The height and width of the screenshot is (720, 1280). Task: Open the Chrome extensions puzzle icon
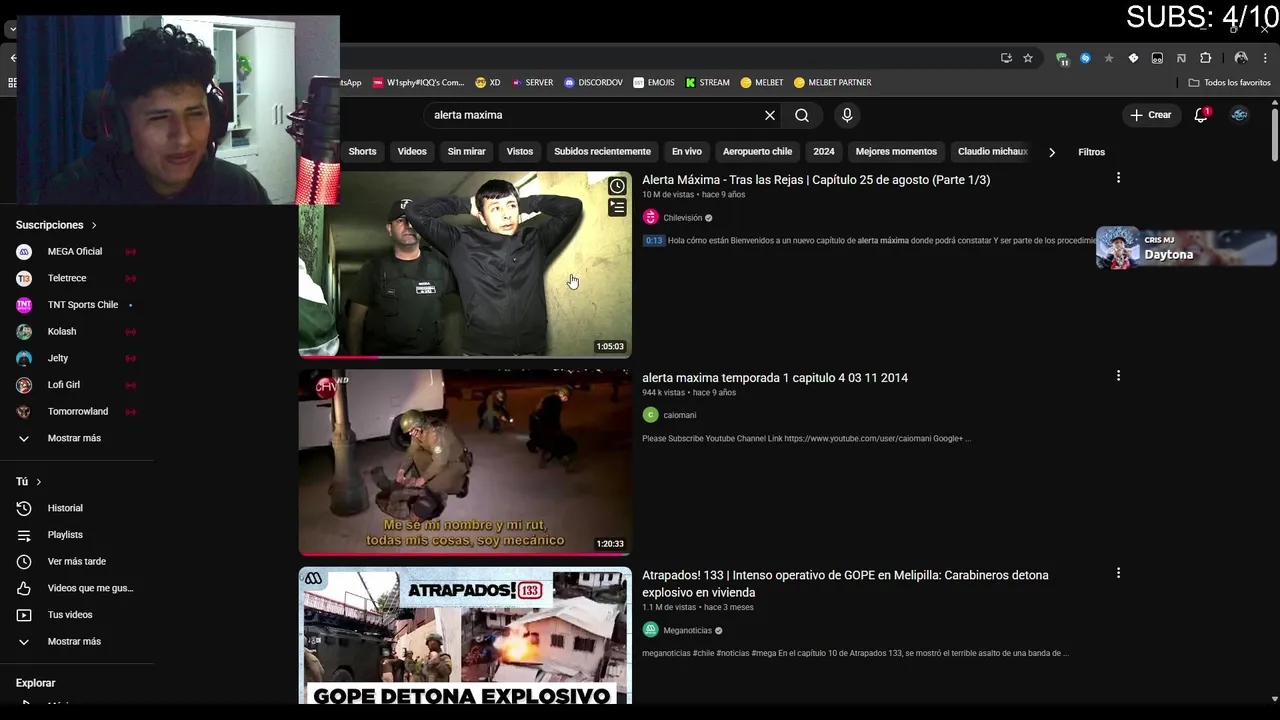click(1205, 58)
